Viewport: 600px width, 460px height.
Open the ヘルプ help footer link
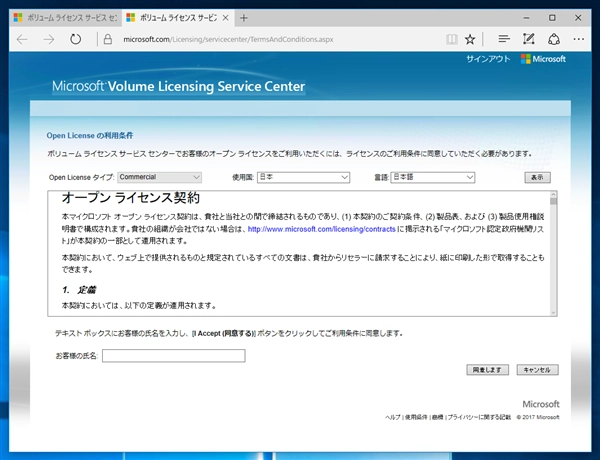pos(393,417)
